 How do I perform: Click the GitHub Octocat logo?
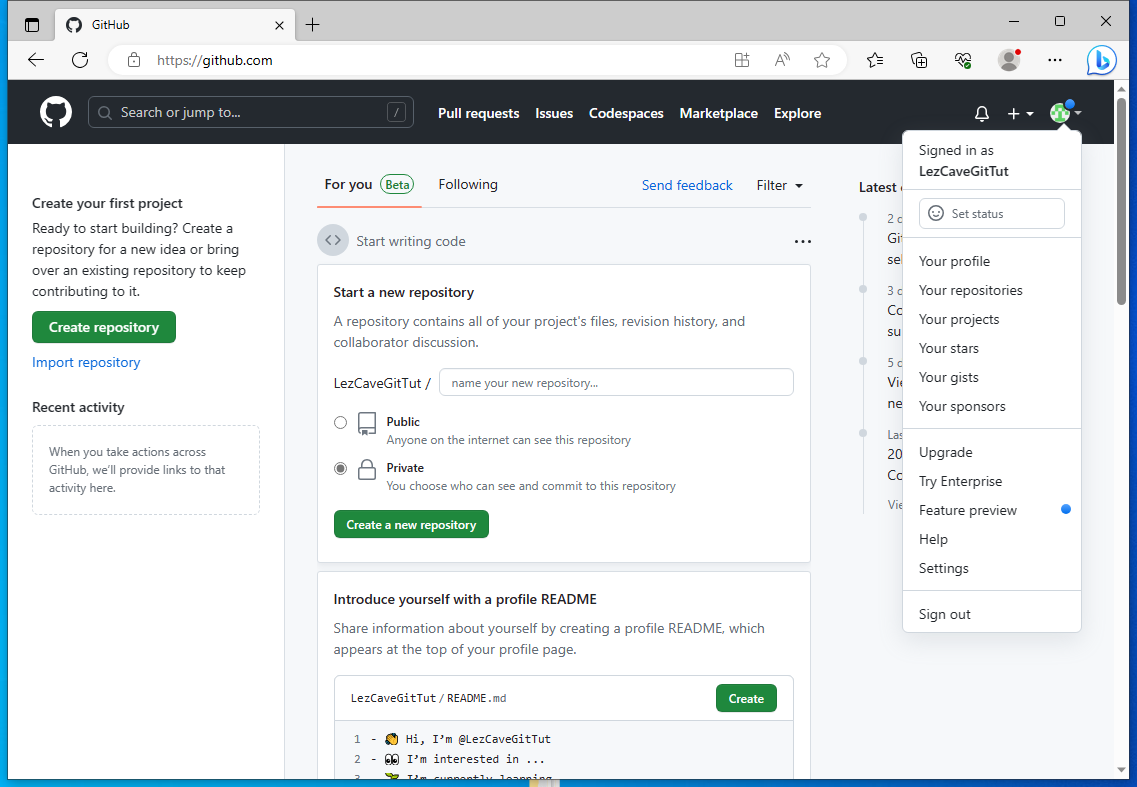pos(56,112)
